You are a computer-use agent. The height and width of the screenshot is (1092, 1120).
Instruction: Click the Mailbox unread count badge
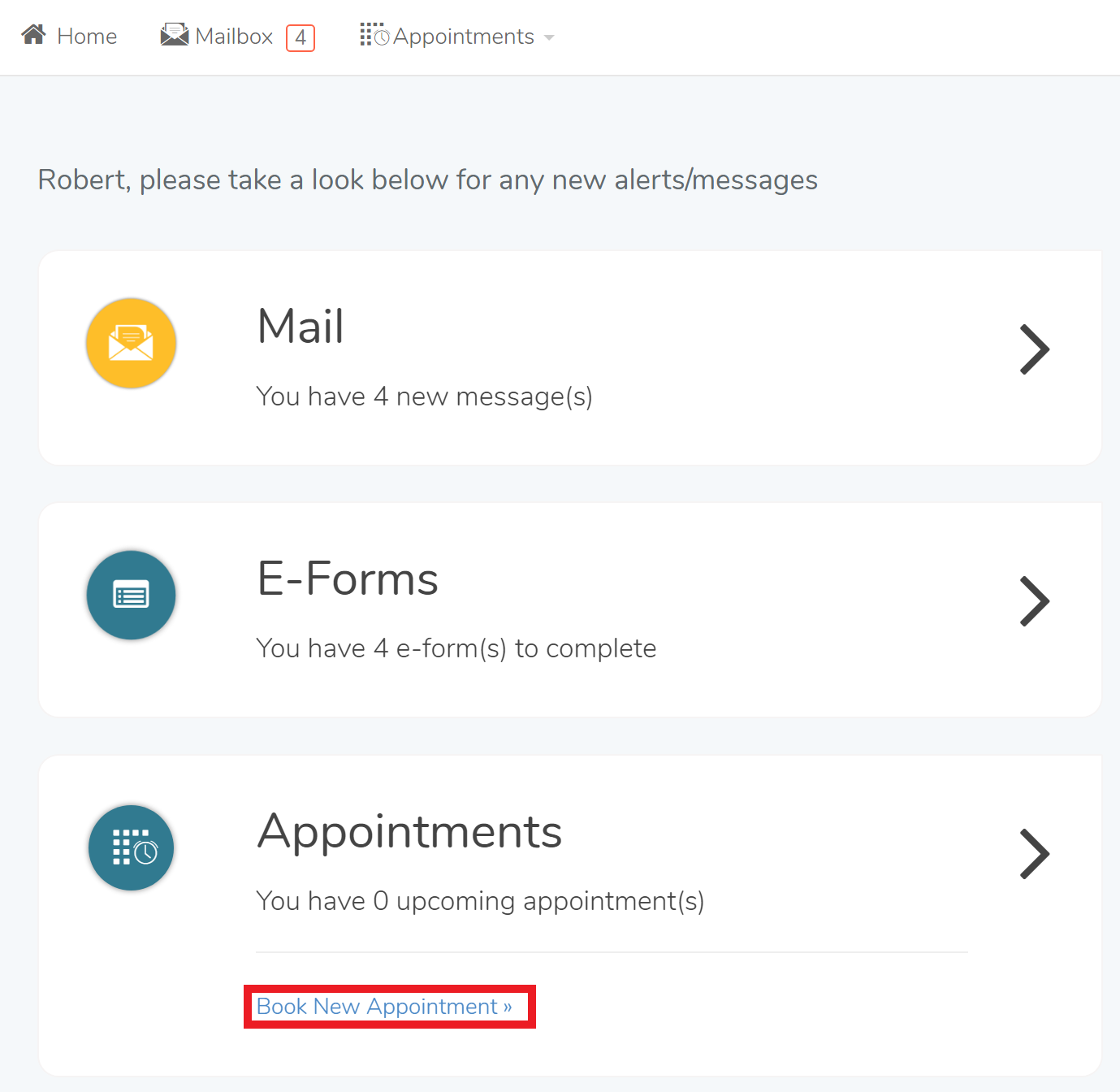[301, 37]
